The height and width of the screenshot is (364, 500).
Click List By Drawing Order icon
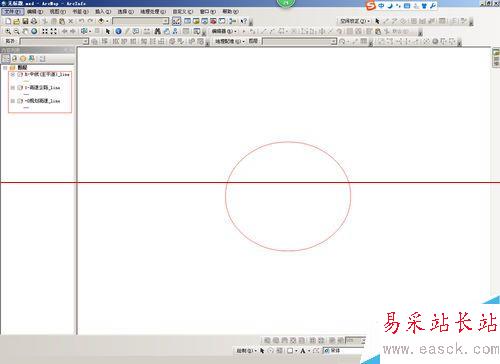click(x=6, y=59)
